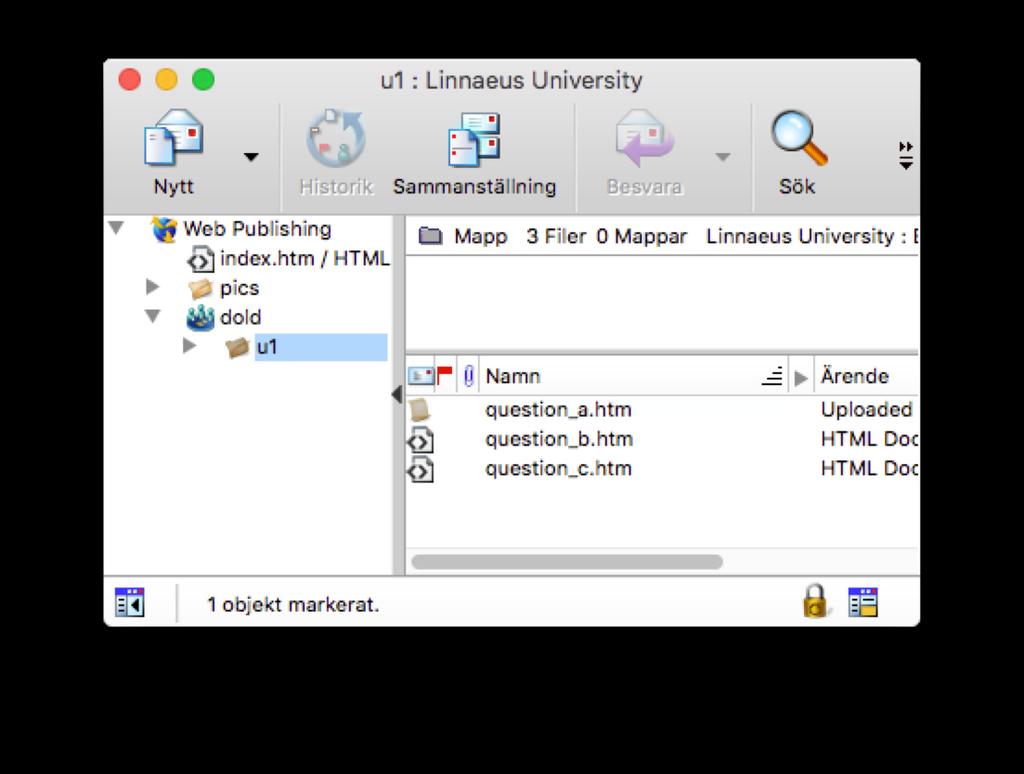The image size is (1024, 774).
Task: Select pics in folder tree
Action: coord(240,288)
